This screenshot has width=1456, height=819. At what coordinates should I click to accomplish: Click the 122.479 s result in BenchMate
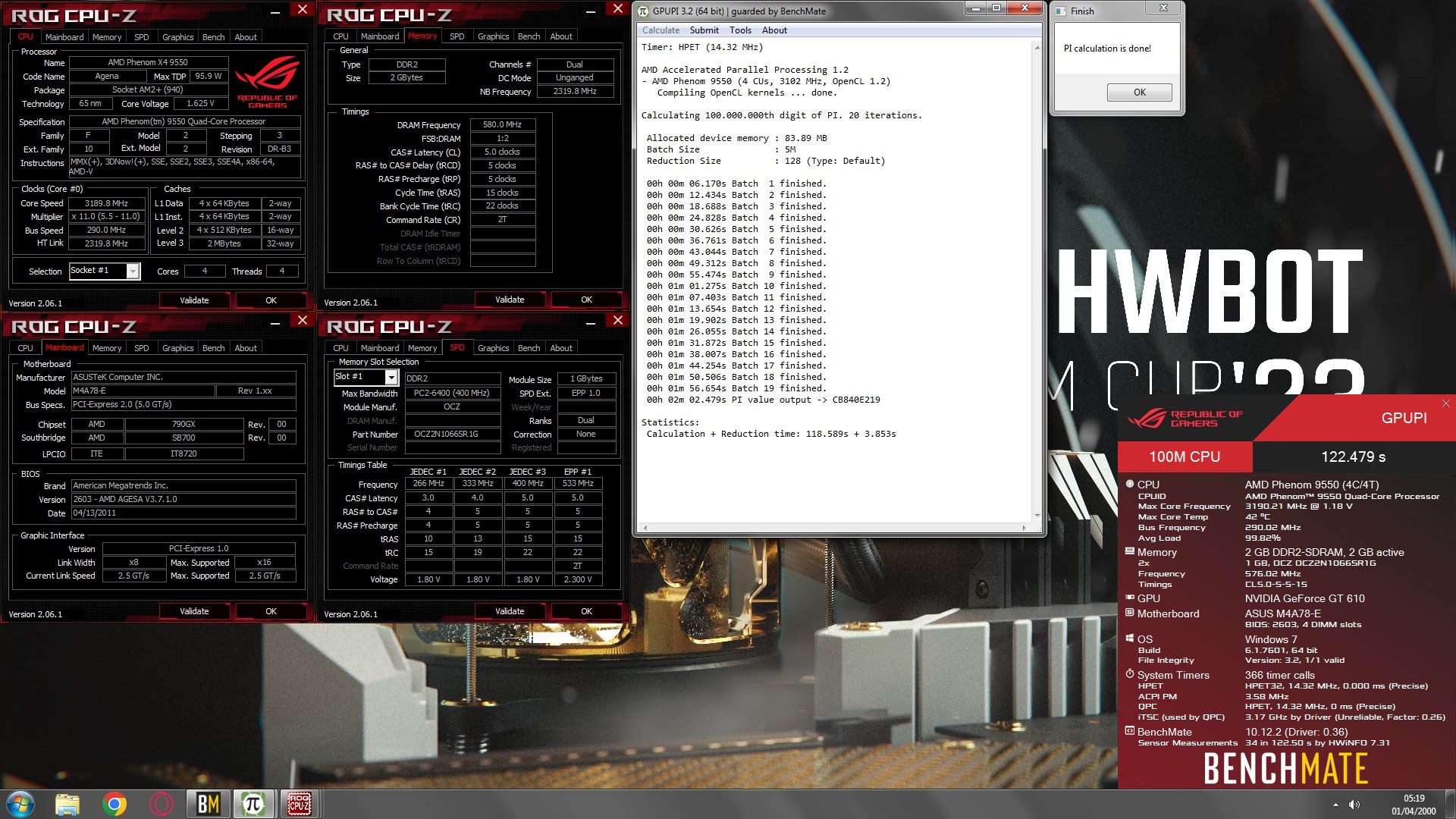pyautogui.click(x=1353, y=457)
